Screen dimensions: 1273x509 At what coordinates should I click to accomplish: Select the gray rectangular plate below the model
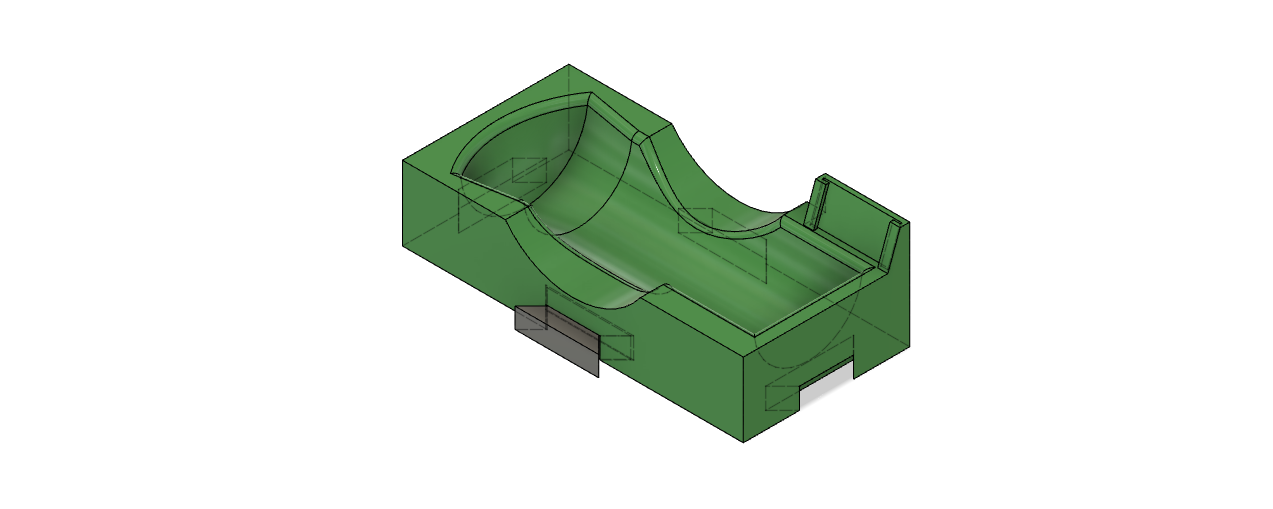(557, 341)
